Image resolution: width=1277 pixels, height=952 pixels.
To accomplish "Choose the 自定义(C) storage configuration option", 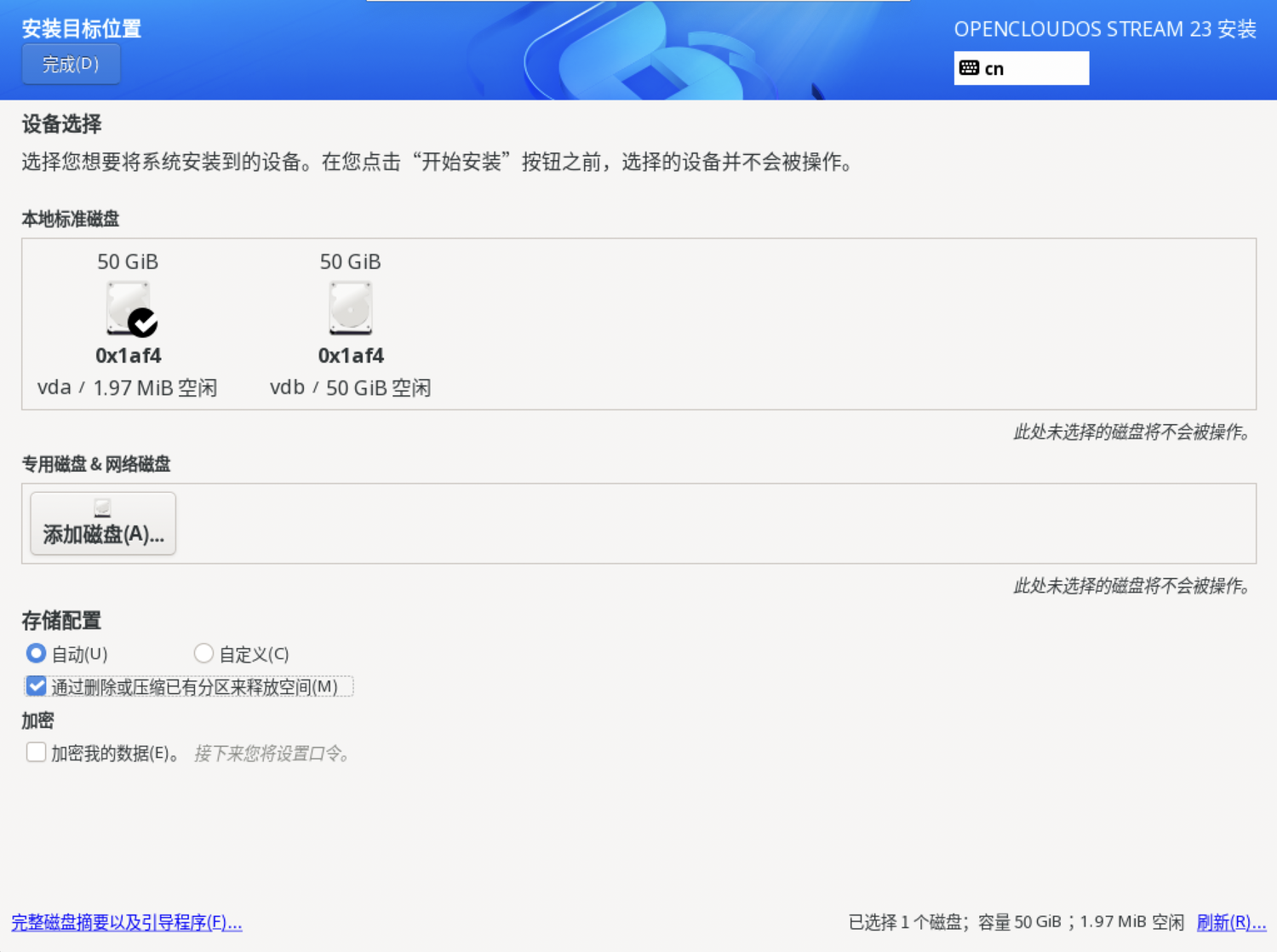I will [203, 653].
